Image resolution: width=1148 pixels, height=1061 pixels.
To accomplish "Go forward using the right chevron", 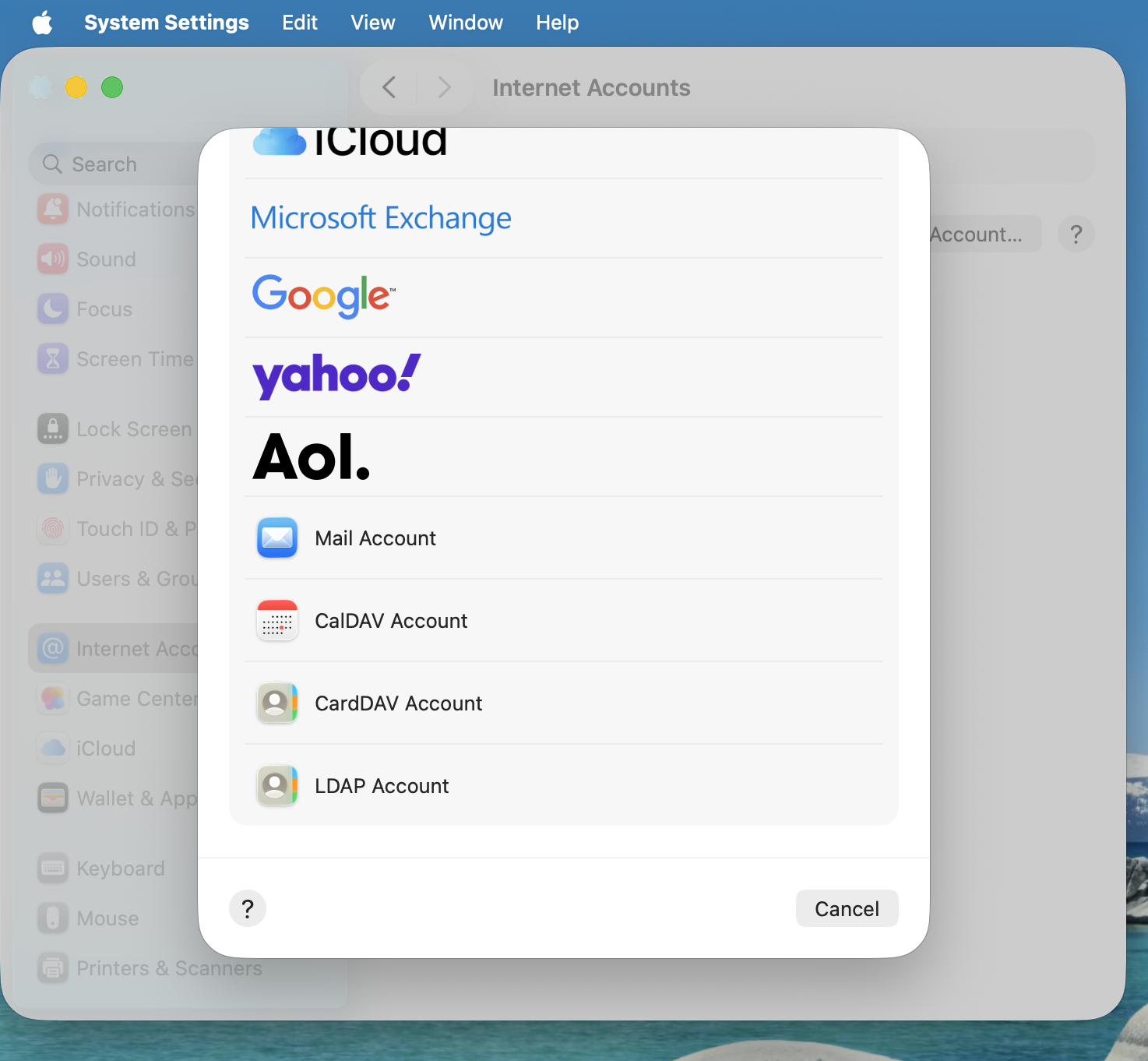I will (x=444, y=87).
